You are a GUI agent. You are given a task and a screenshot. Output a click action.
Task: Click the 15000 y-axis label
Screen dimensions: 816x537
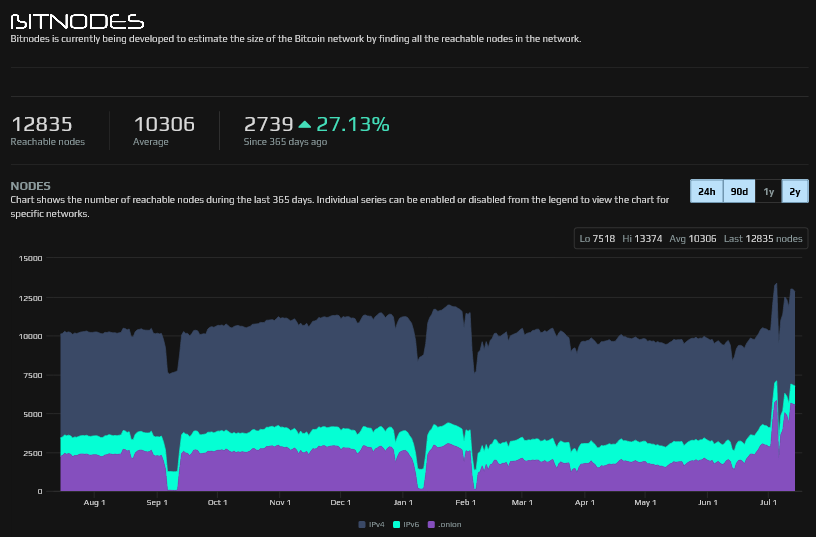pyautogui.click(x=30, y=258)
